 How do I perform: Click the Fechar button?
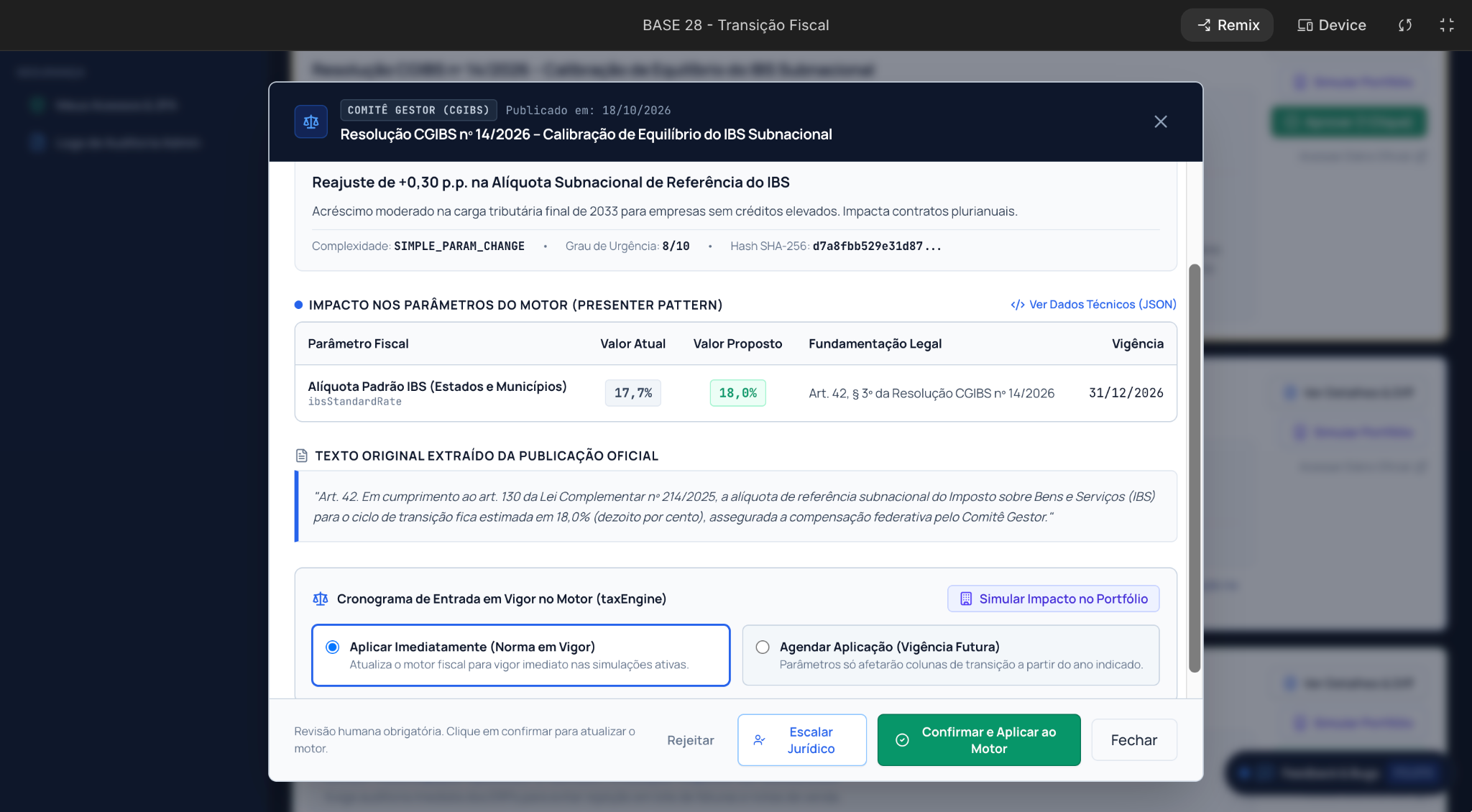[x=1134, y=740]
